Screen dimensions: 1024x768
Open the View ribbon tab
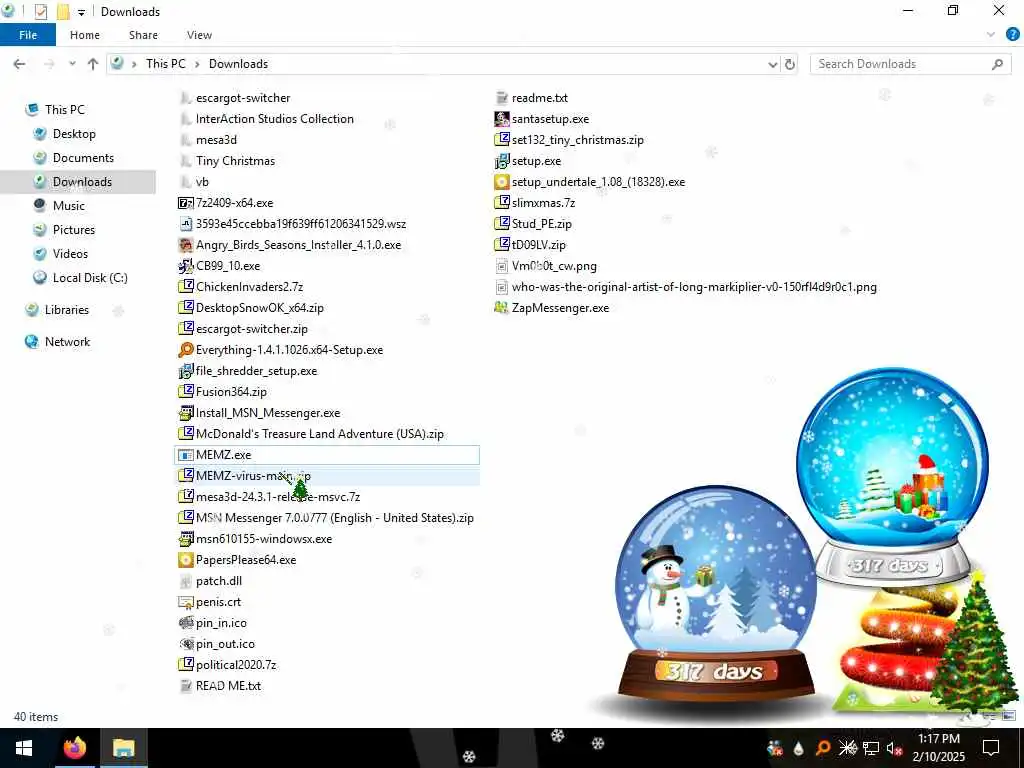click(x=199, y=35)
